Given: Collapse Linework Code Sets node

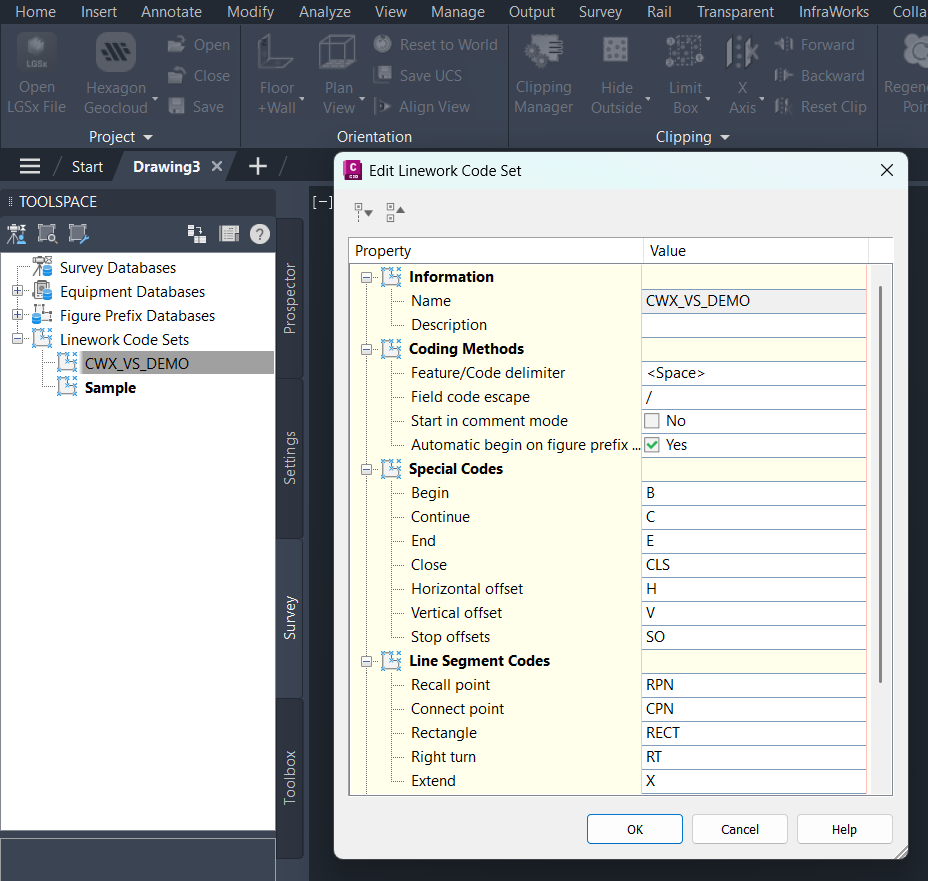Looking at the screenshot, I should pyautogui.click(x=17, y=339).
